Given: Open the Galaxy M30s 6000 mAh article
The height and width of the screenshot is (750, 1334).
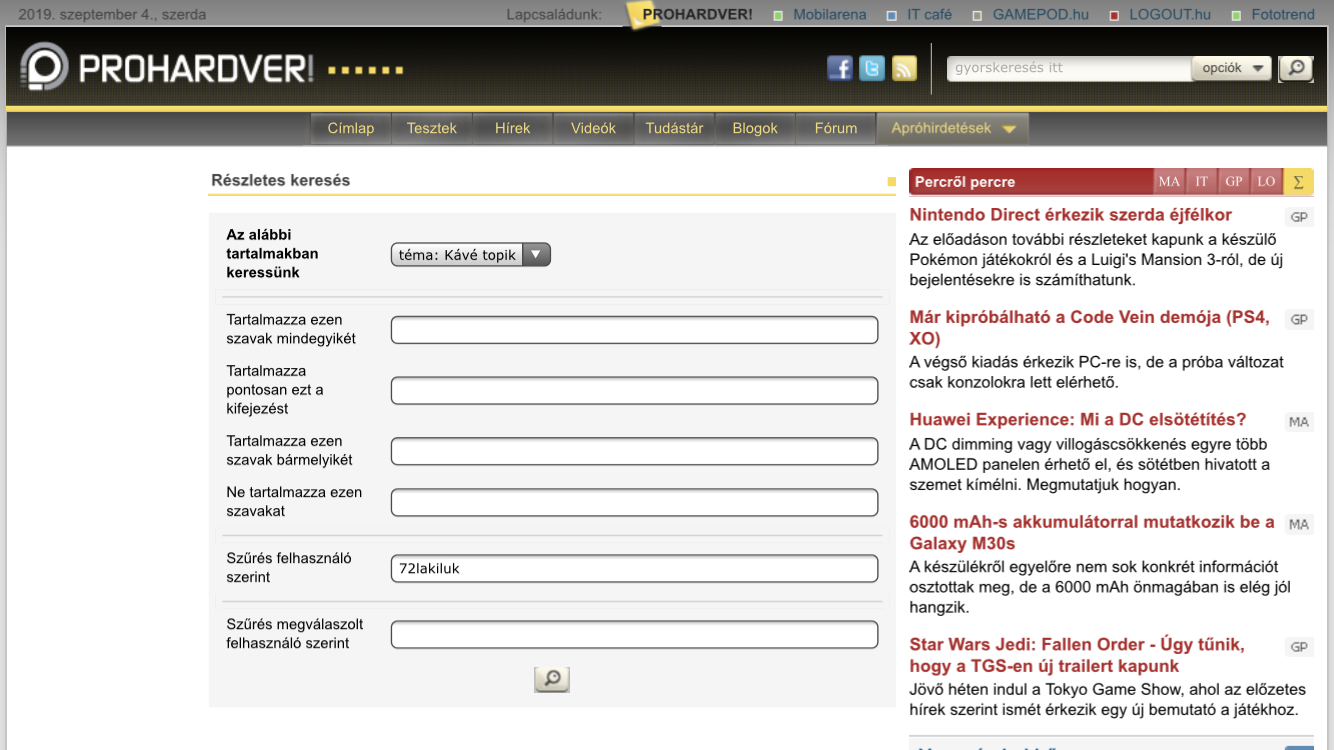Looking at the screenshot, I should pyautogui.click(x=1092, y=533).
